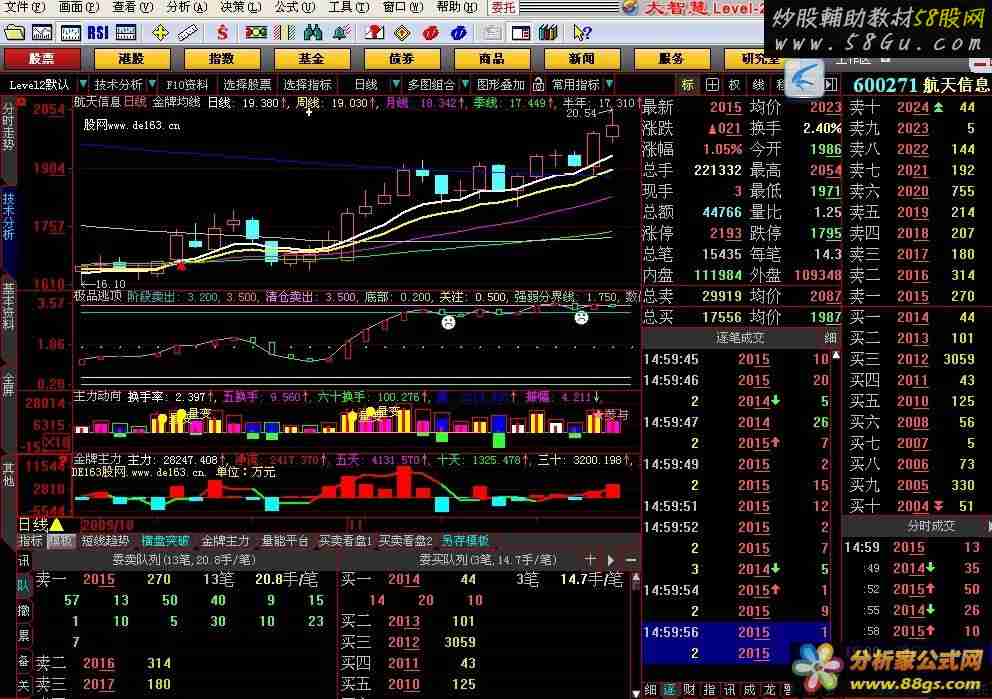Screen dimensions: 992x699
Task: Click the binoculars search icon
Action: click(313, 32)
